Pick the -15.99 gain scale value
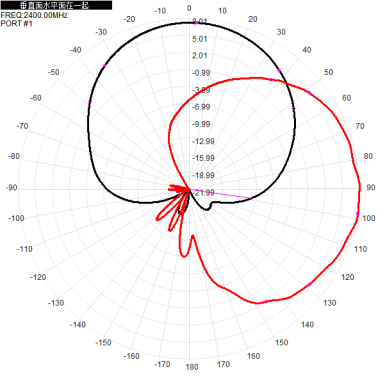 point(203,158)
